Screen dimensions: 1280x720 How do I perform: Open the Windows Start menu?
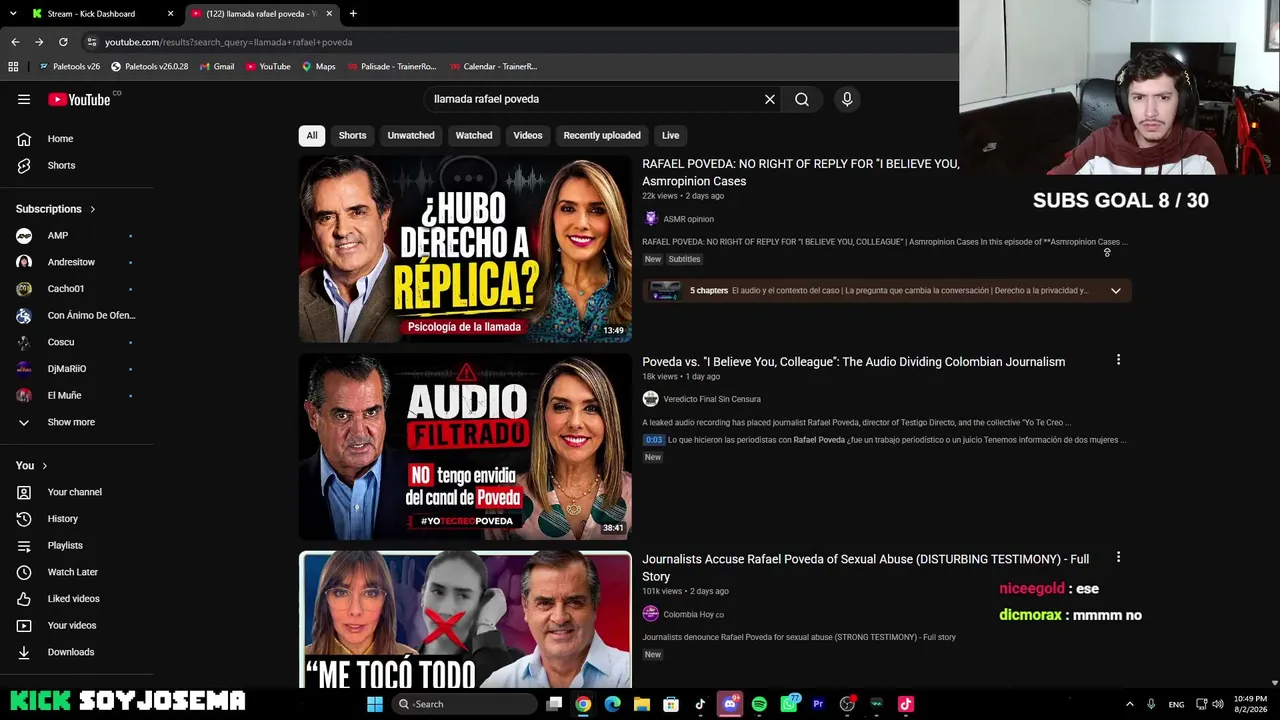click(x=375, y=704)
